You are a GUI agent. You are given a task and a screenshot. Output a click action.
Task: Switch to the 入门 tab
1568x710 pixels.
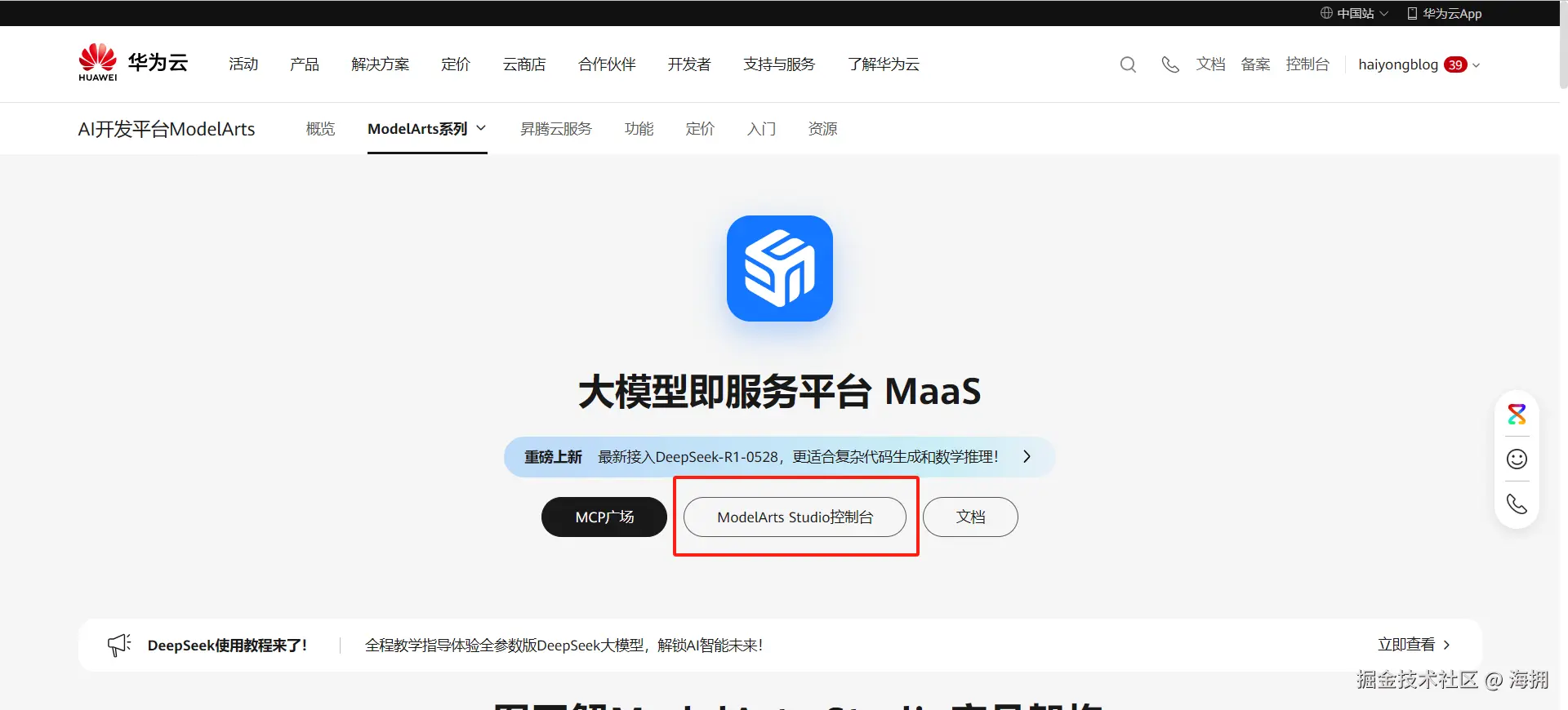coord(761,129)
